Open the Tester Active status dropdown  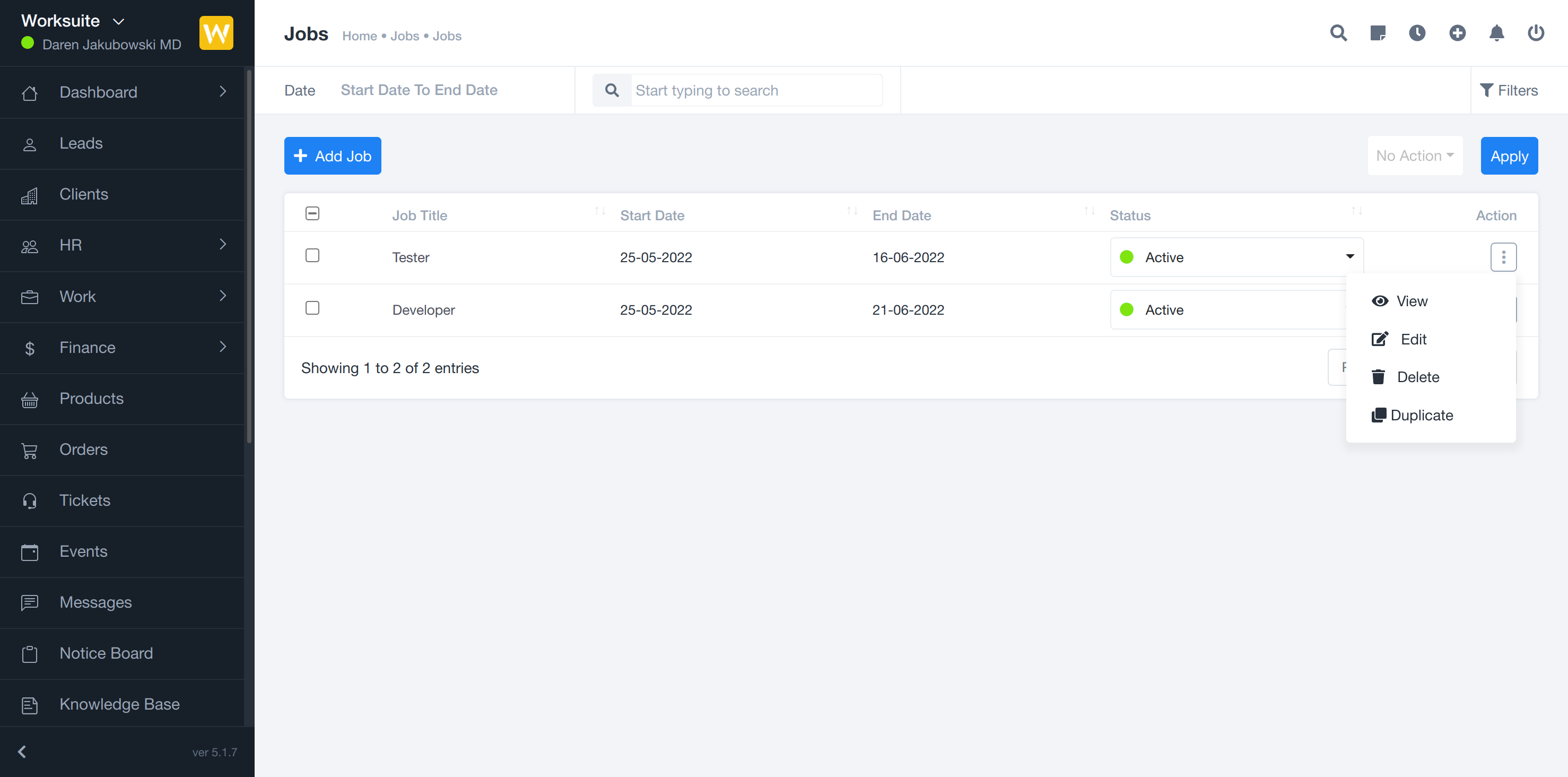click(x=1235, y=257)
